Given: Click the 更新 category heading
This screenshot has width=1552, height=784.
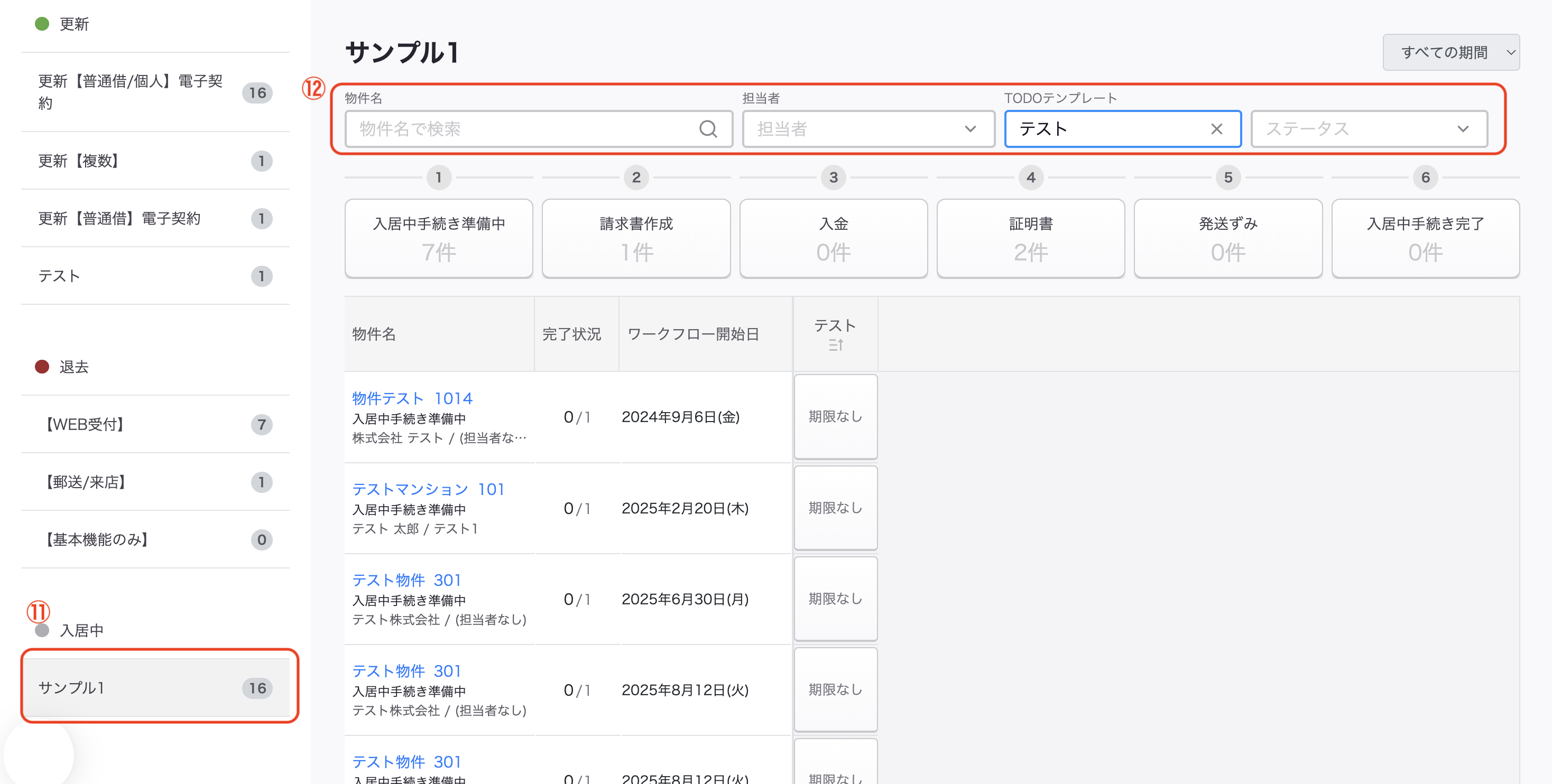Looking at the screenshot, I should (74, 24).
